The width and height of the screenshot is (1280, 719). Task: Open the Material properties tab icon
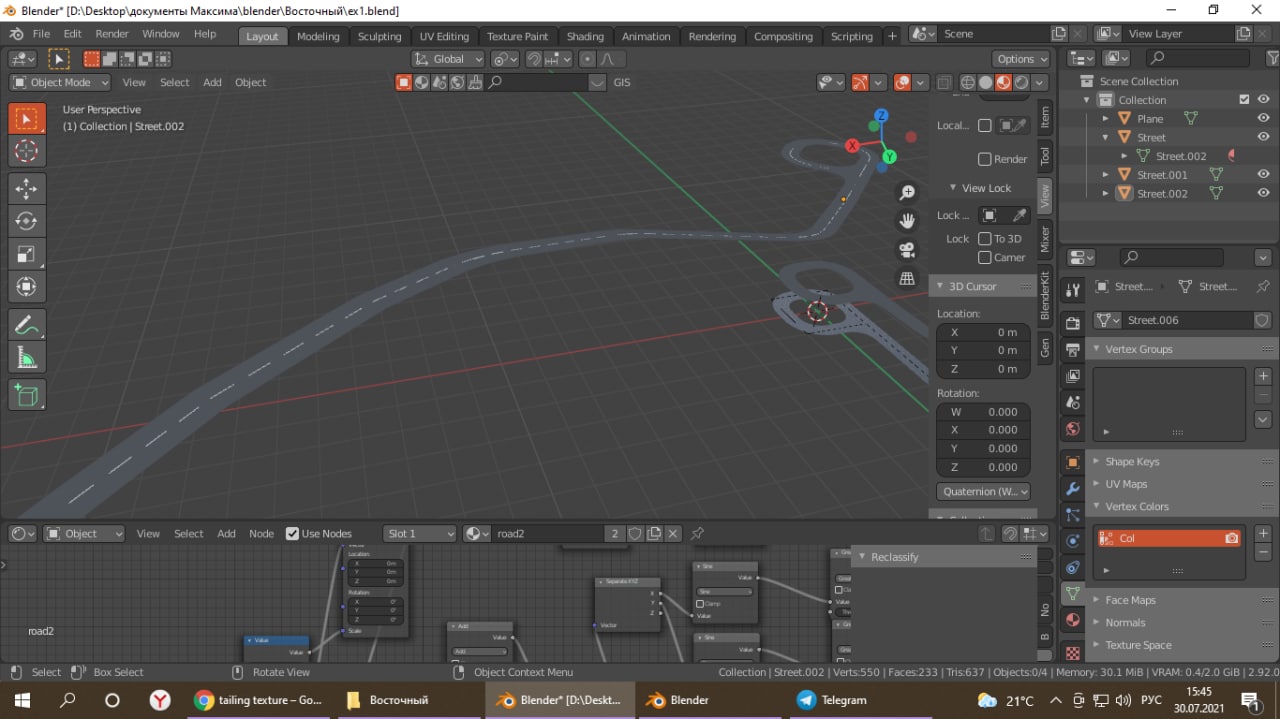point(1073,620)
